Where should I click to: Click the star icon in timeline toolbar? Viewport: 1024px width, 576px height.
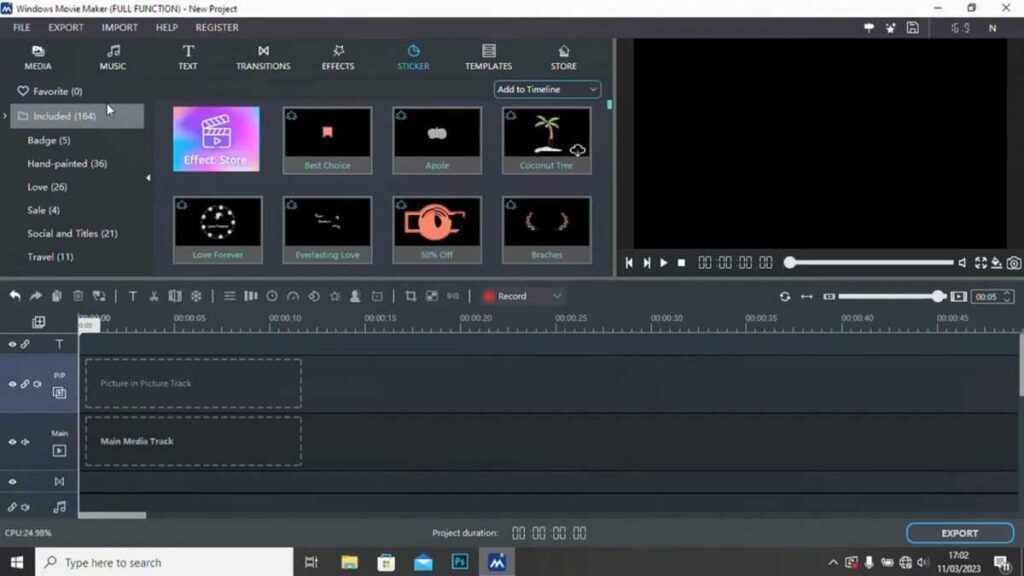pos(335,296)
